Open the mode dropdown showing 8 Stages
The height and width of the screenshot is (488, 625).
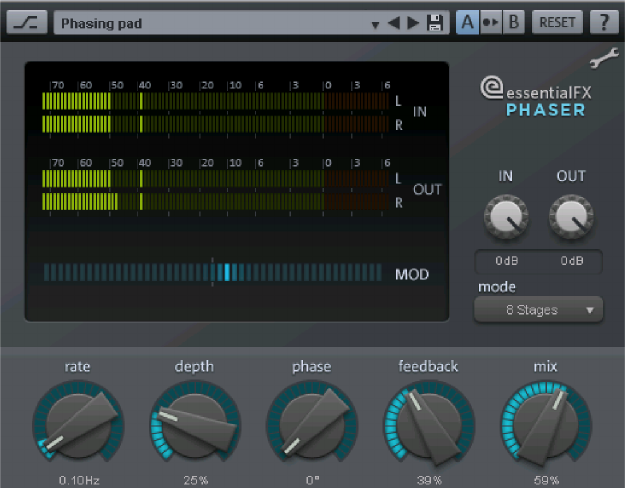tap(538, 309)
